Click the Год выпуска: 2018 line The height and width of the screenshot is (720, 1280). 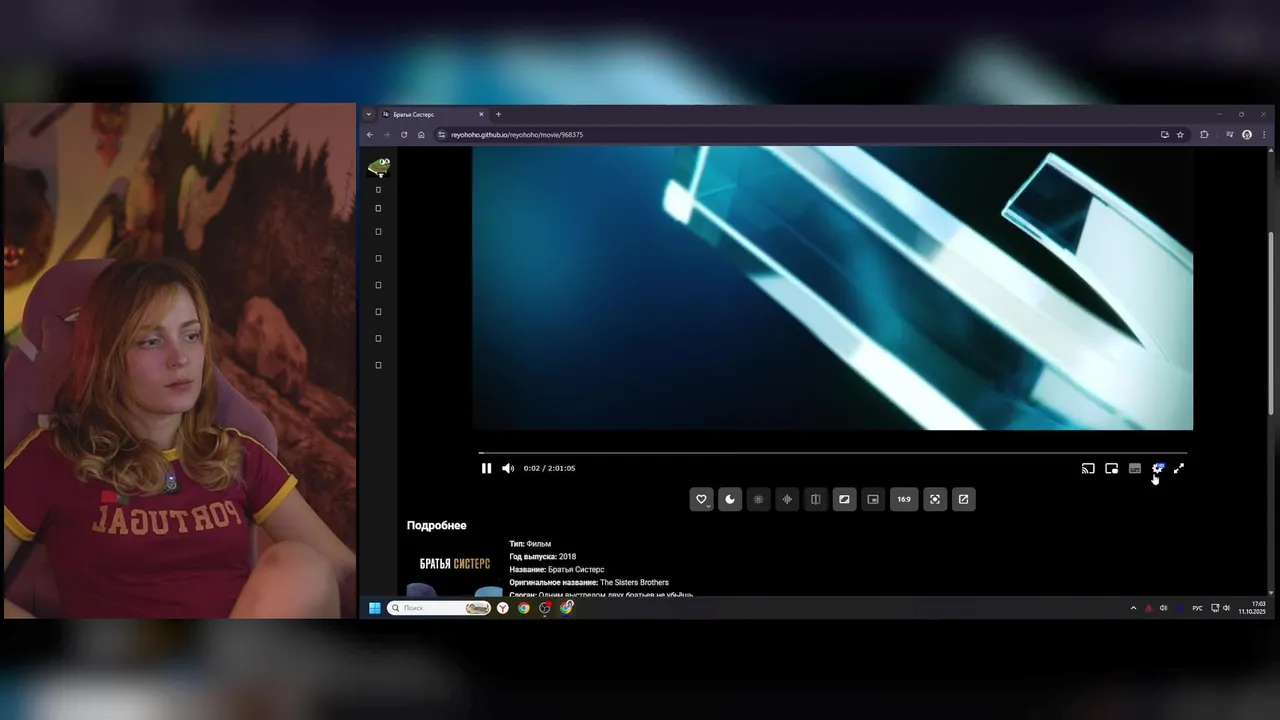543,557
